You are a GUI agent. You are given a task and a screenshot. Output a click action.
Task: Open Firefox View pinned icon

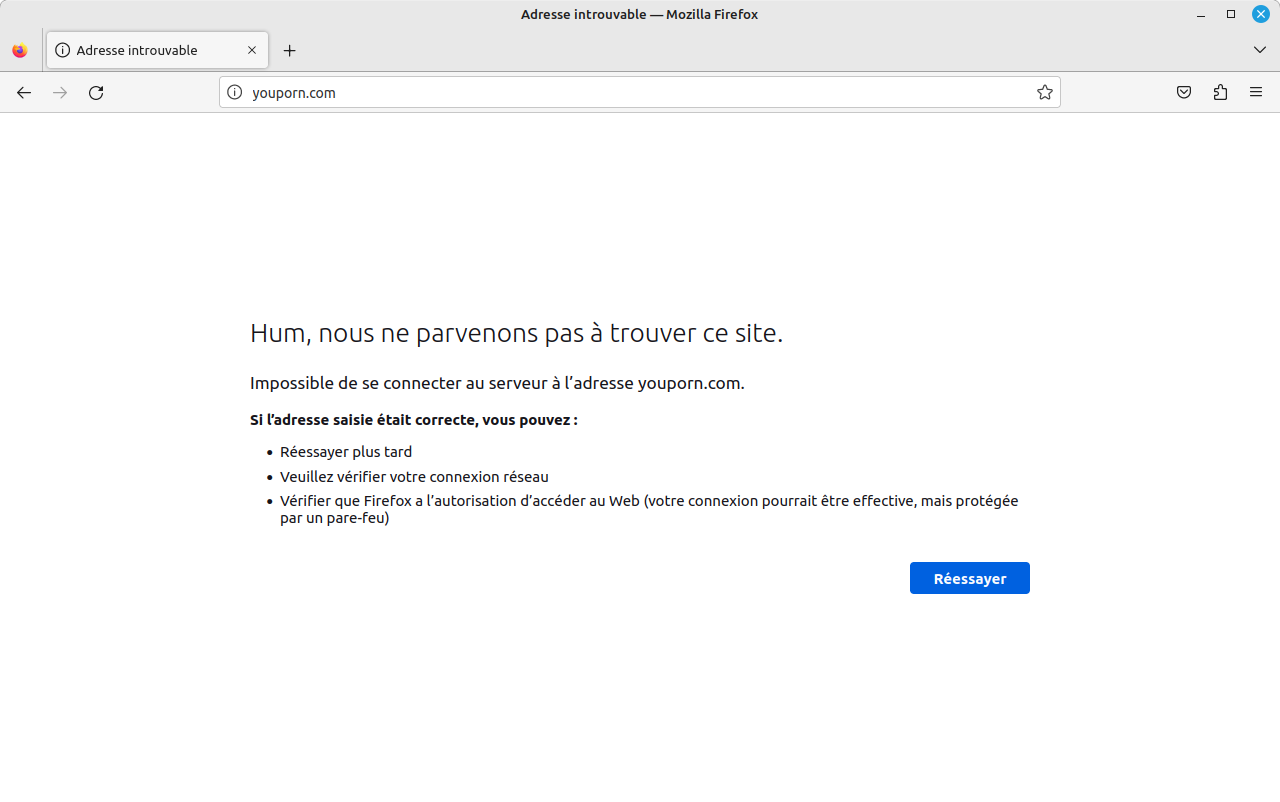pyautogui.click(x=20, y=50)
